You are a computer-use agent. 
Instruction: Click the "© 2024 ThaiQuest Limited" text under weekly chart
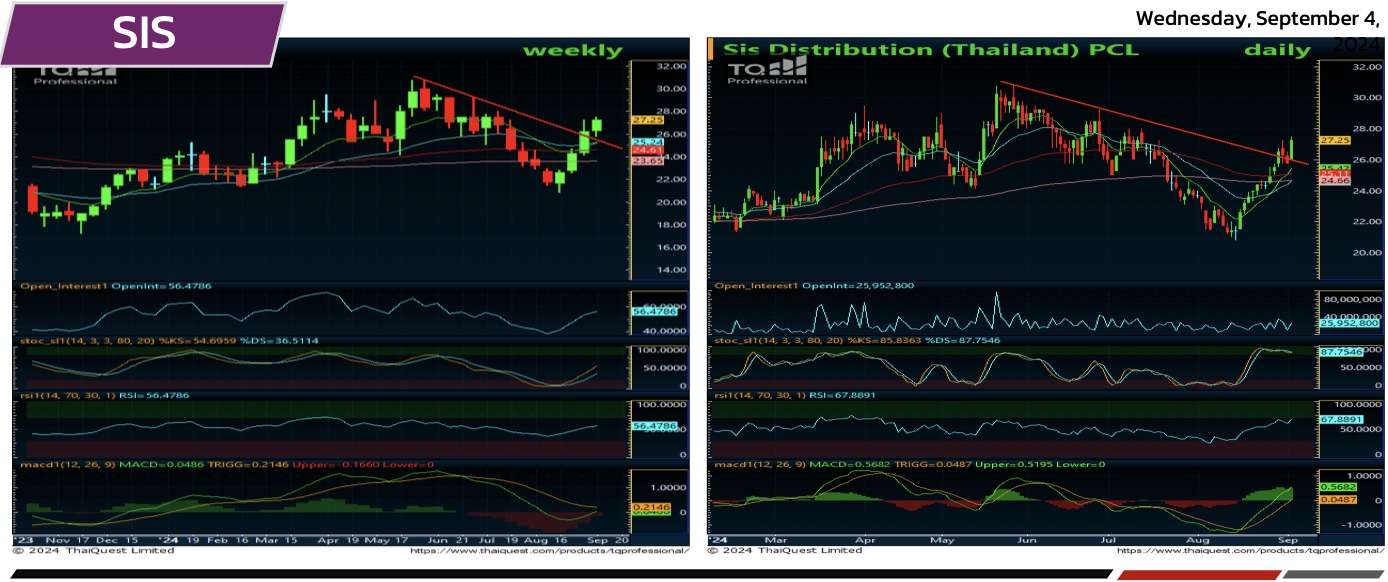92,551
